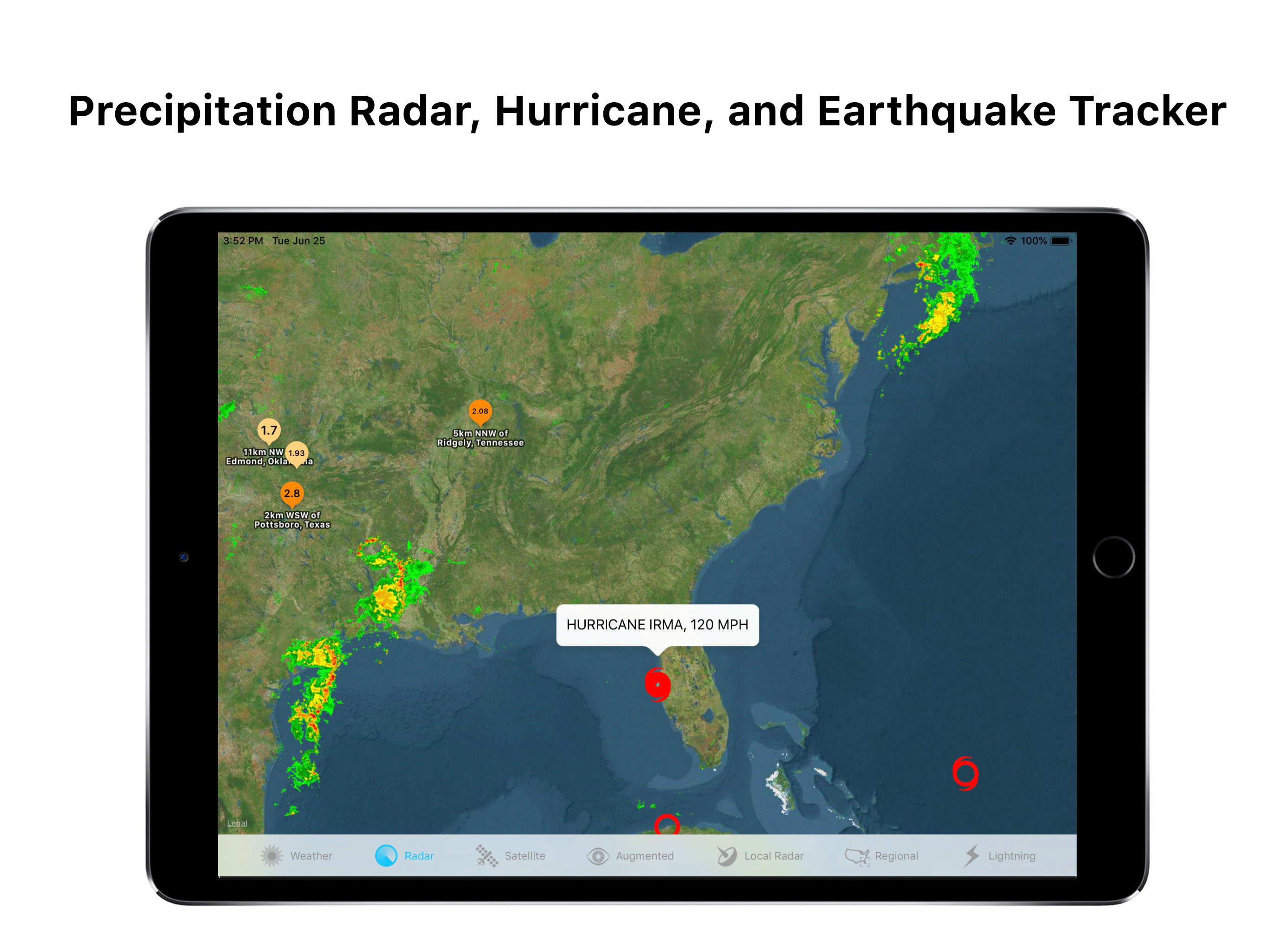Switch to the Satellite tab label
The height and width of the screenshot is (952, 1270).
(525, 855)
